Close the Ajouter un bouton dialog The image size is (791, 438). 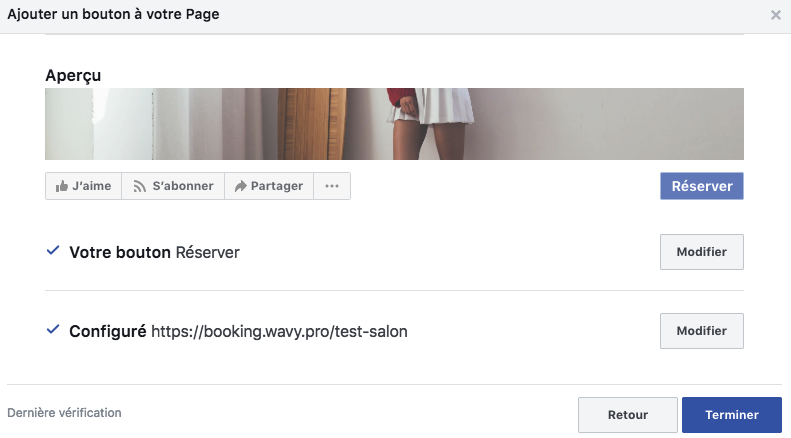[x=776, y=15]
